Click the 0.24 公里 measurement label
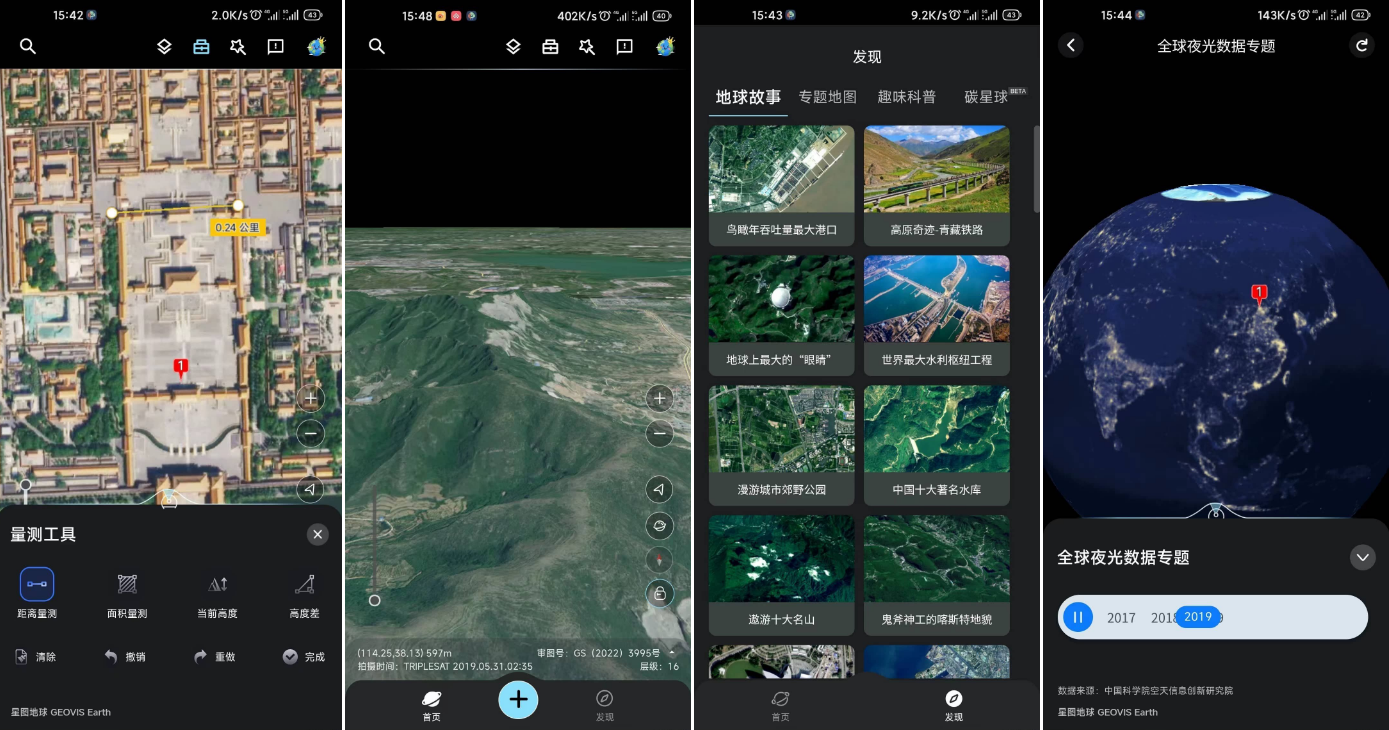 pos(237,227)
